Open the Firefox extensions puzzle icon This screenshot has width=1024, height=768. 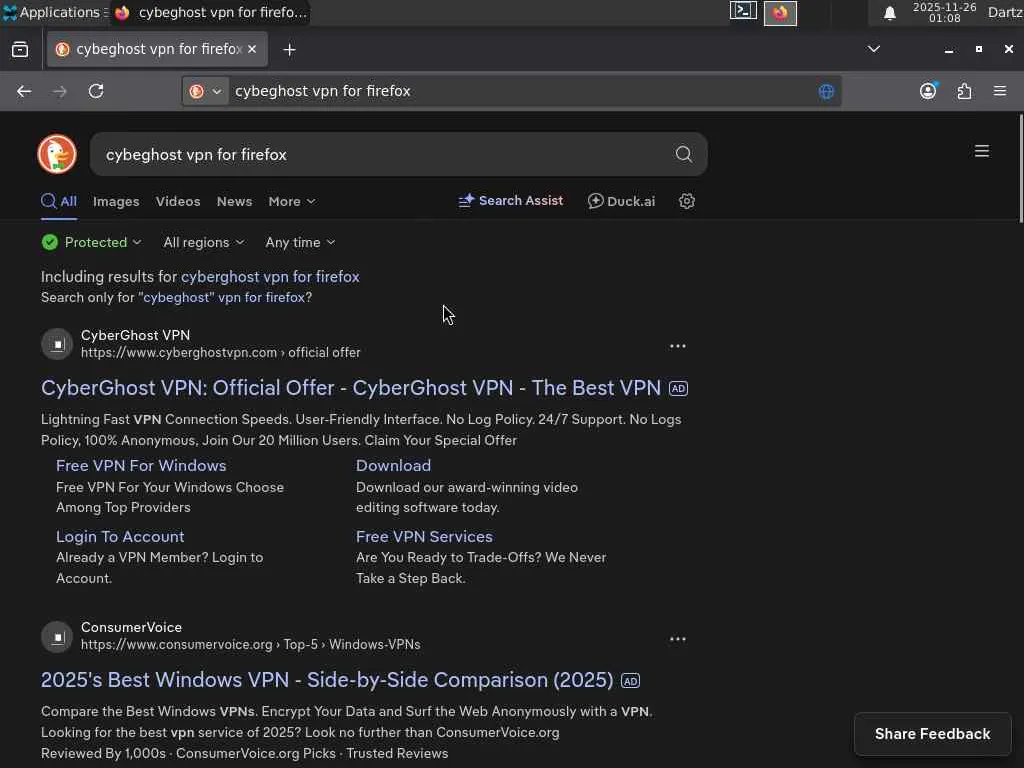coord(964,91)
